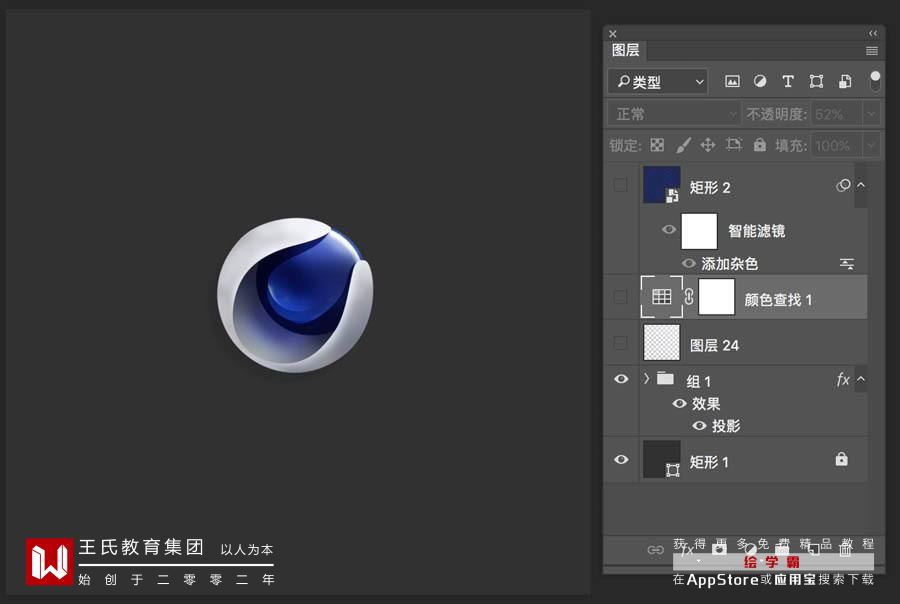Filter layers by pixel layer icon
The width and height of the screenshot is (900, 604).
point(732,82)
